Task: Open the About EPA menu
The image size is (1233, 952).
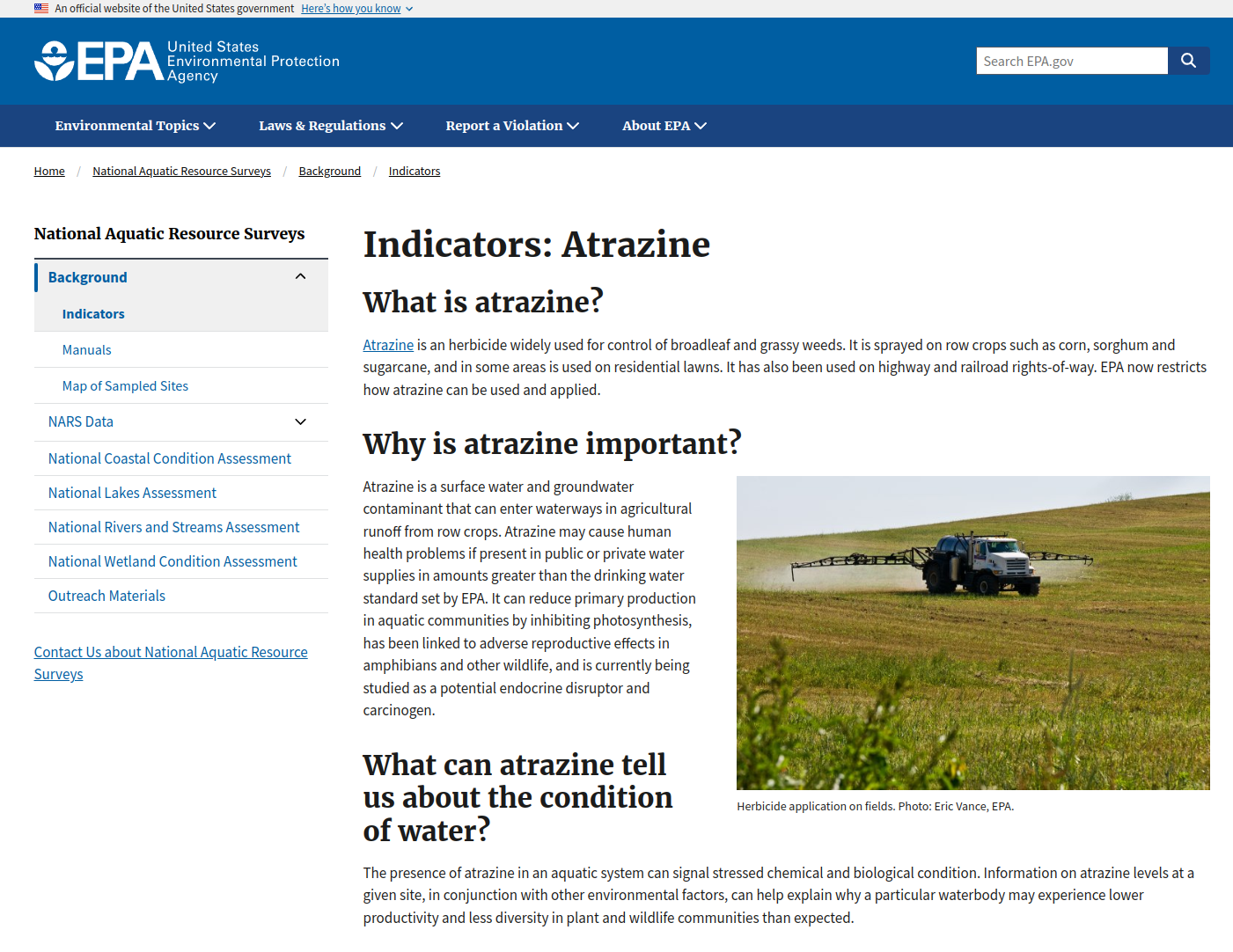Action: [664, 126]
